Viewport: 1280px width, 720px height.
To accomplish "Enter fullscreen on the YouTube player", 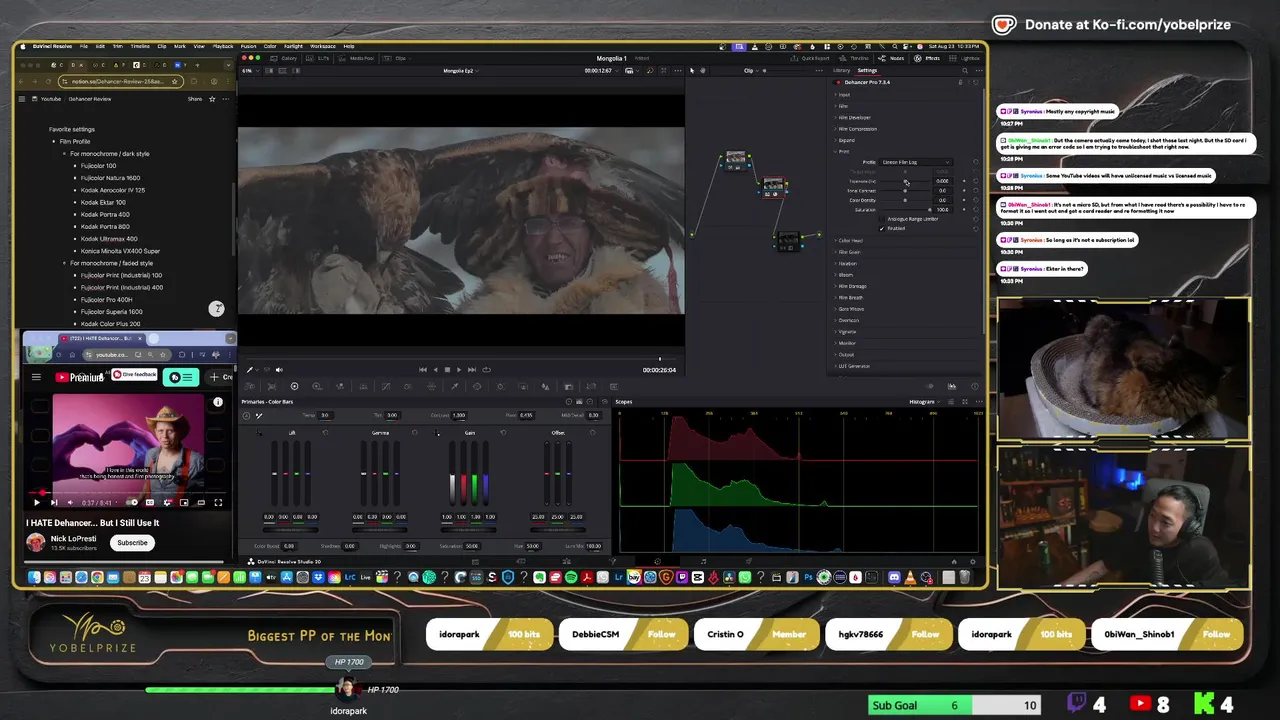I will coord(218,502).
